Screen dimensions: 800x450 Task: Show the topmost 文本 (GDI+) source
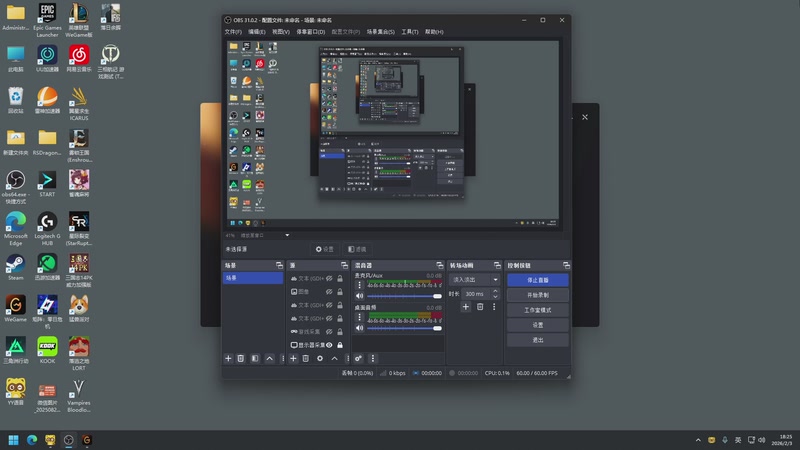click(x=329, y=279)
